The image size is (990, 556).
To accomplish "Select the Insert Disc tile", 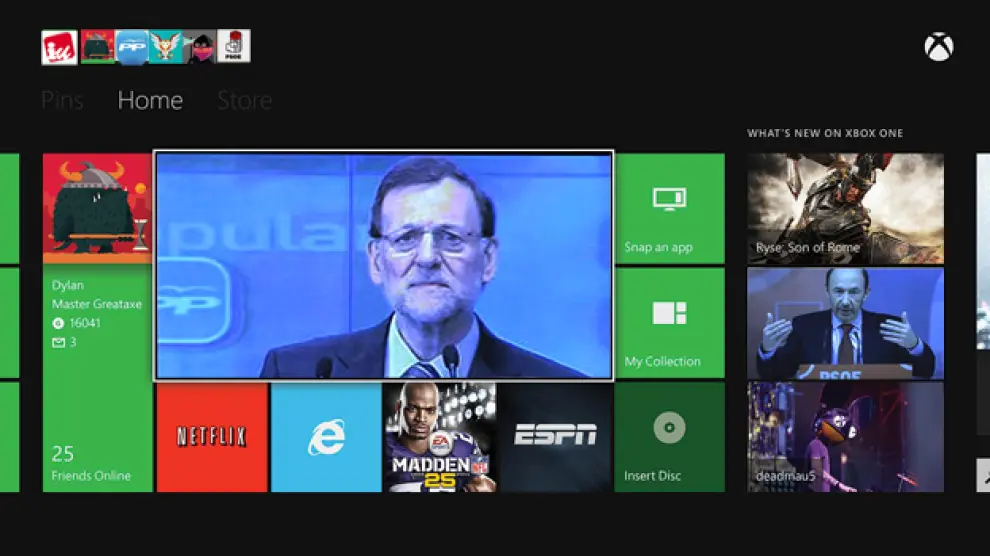I will coord(669,437).
